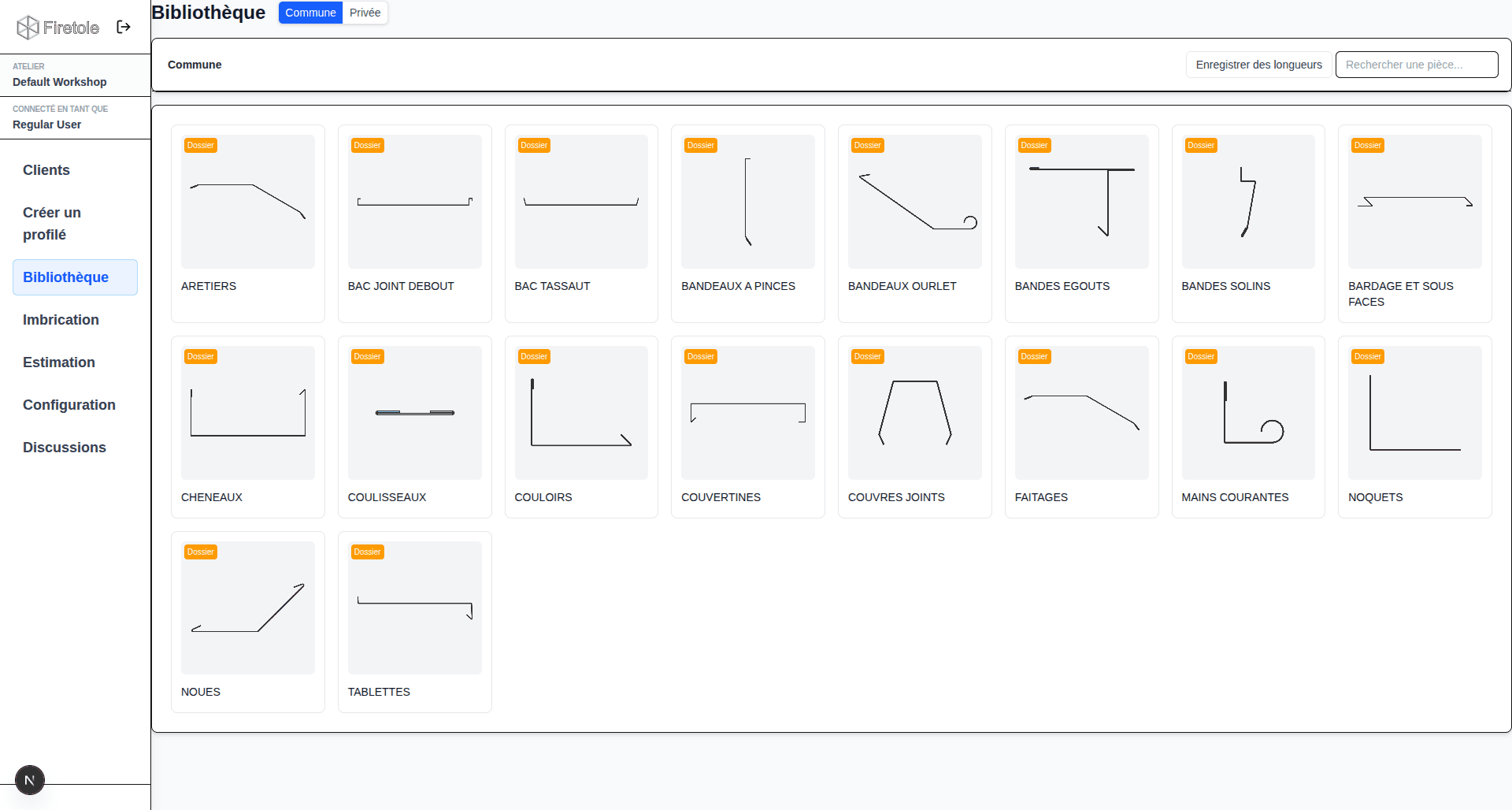Focus the Rechercher une pièce search field
The width and height of the screenshot is (1512, 810).
point(1417,65)
